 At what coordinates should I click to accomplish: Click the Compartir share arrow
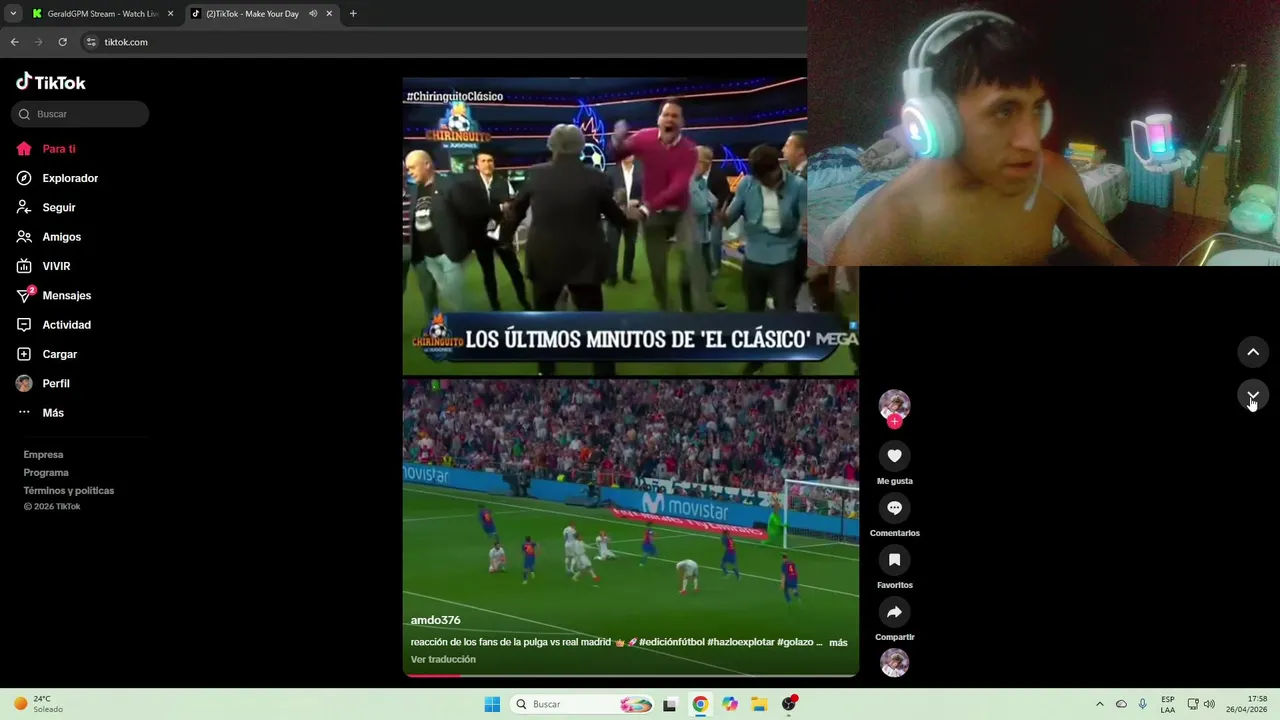[894, 612]
